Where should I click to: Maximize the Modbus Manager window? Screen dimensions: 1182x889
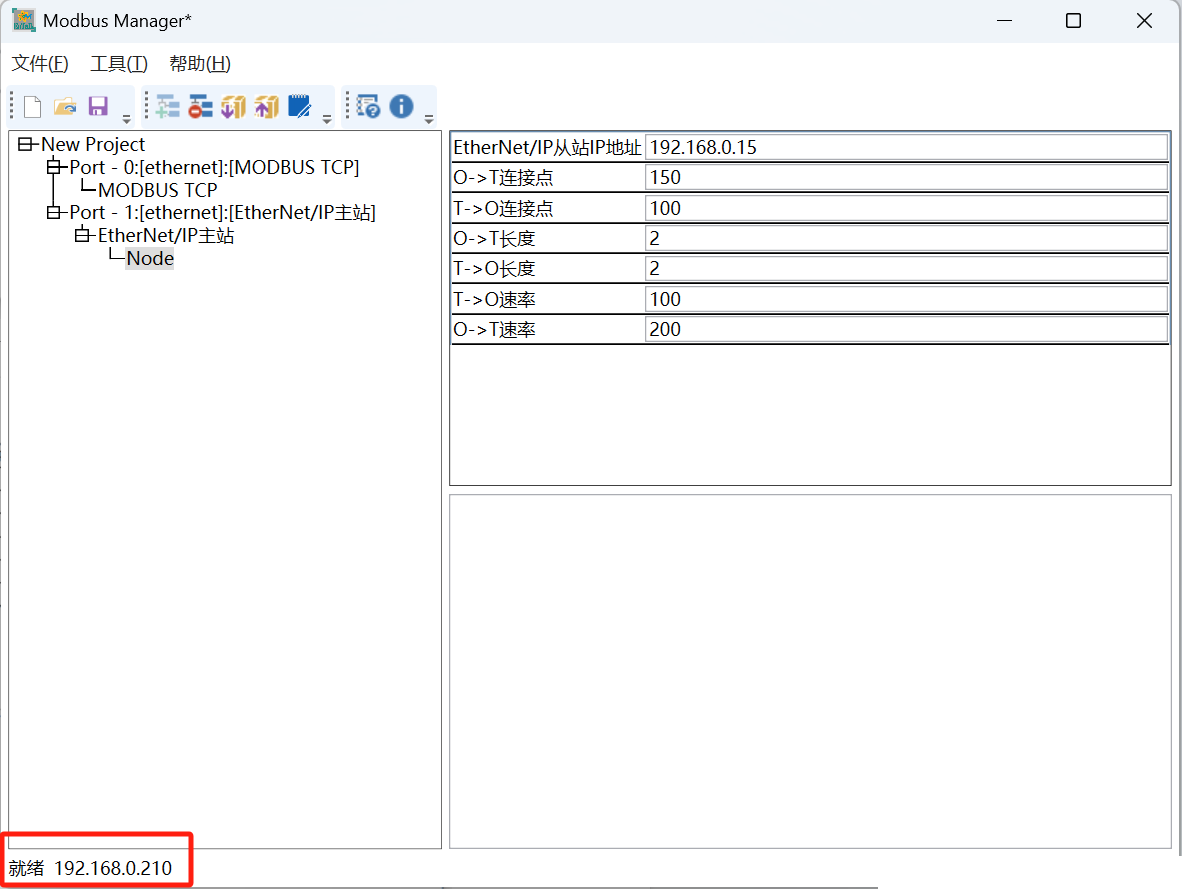1073,20
